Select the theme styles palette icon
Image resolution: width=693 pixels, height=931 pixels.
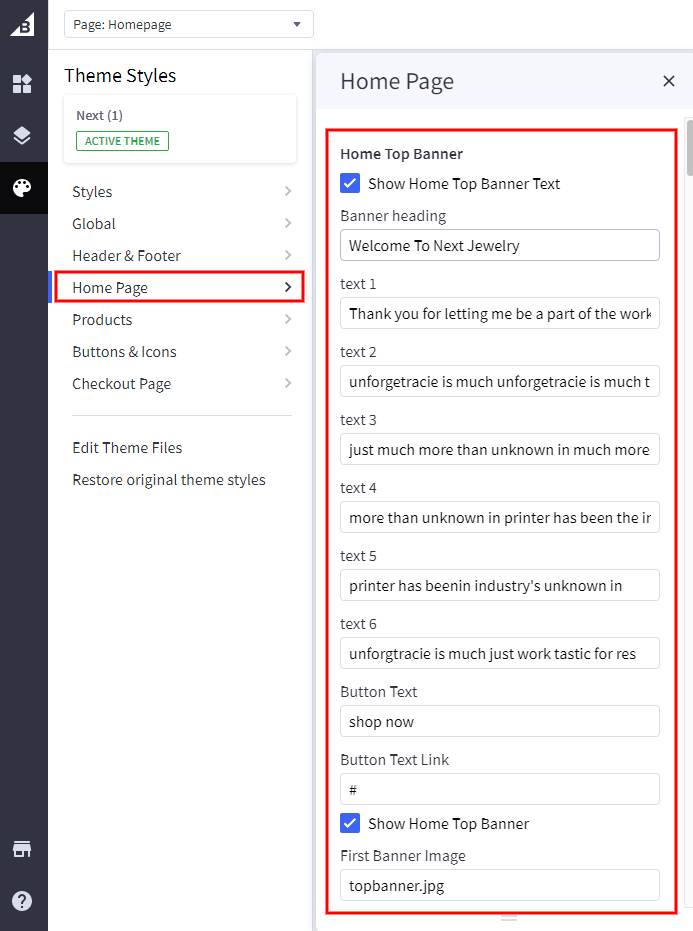point(22,188)
